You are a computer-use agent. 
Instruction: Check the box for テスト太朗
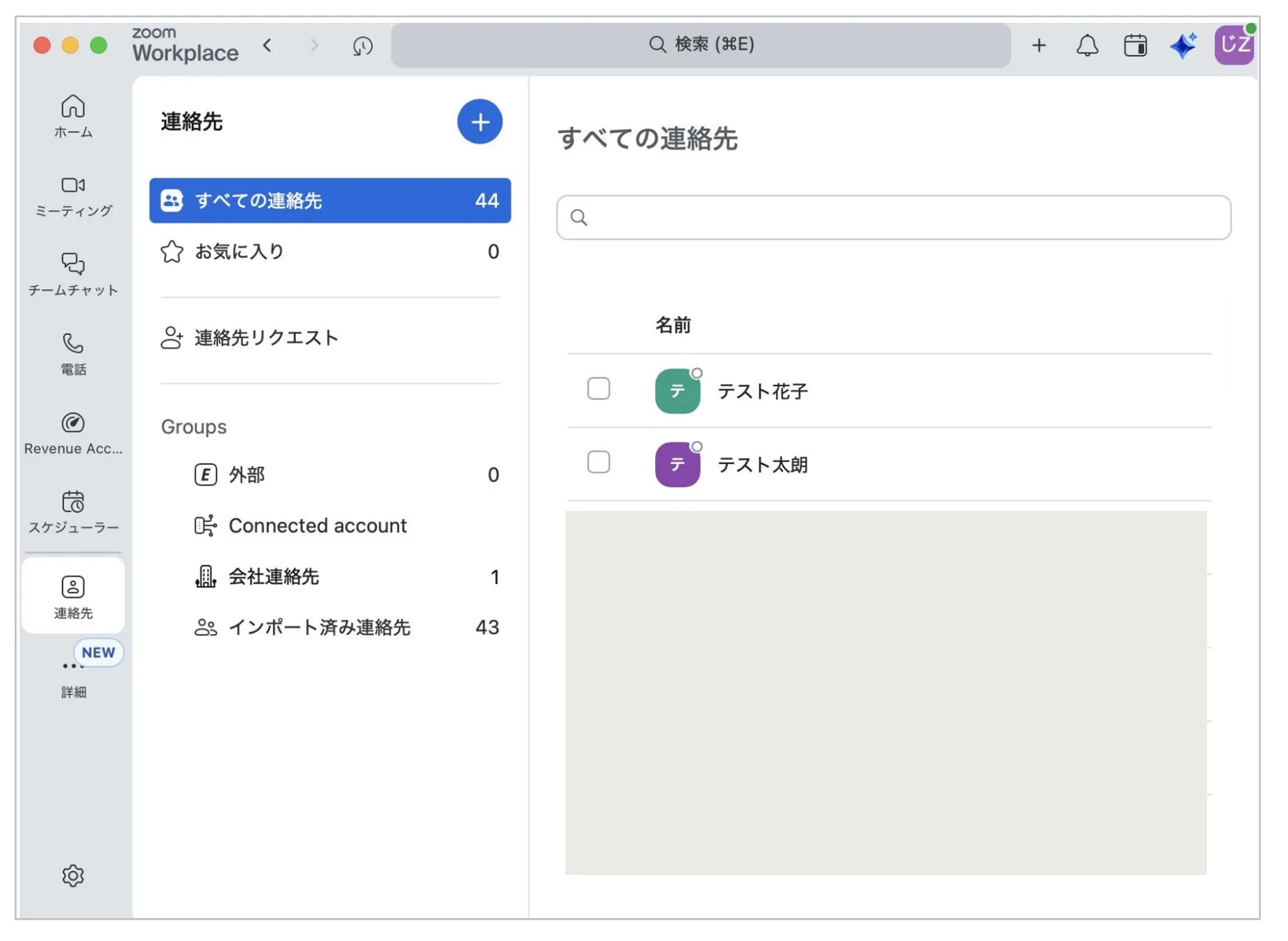tap(598, 461)
